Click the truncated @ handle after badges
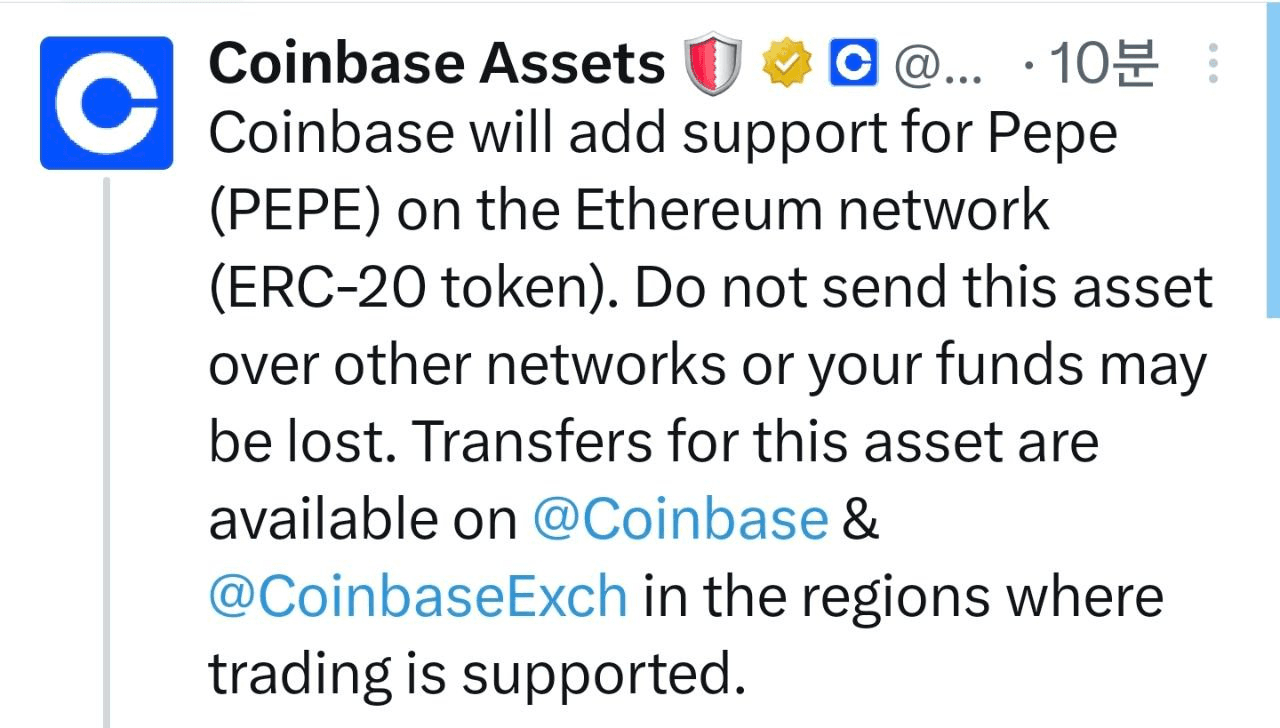 coord(939,67)
